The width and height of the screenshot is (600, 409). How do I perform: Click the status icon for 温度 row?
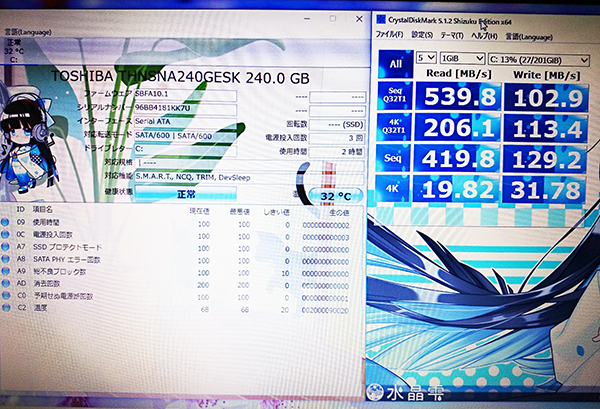tap(5, 308)
